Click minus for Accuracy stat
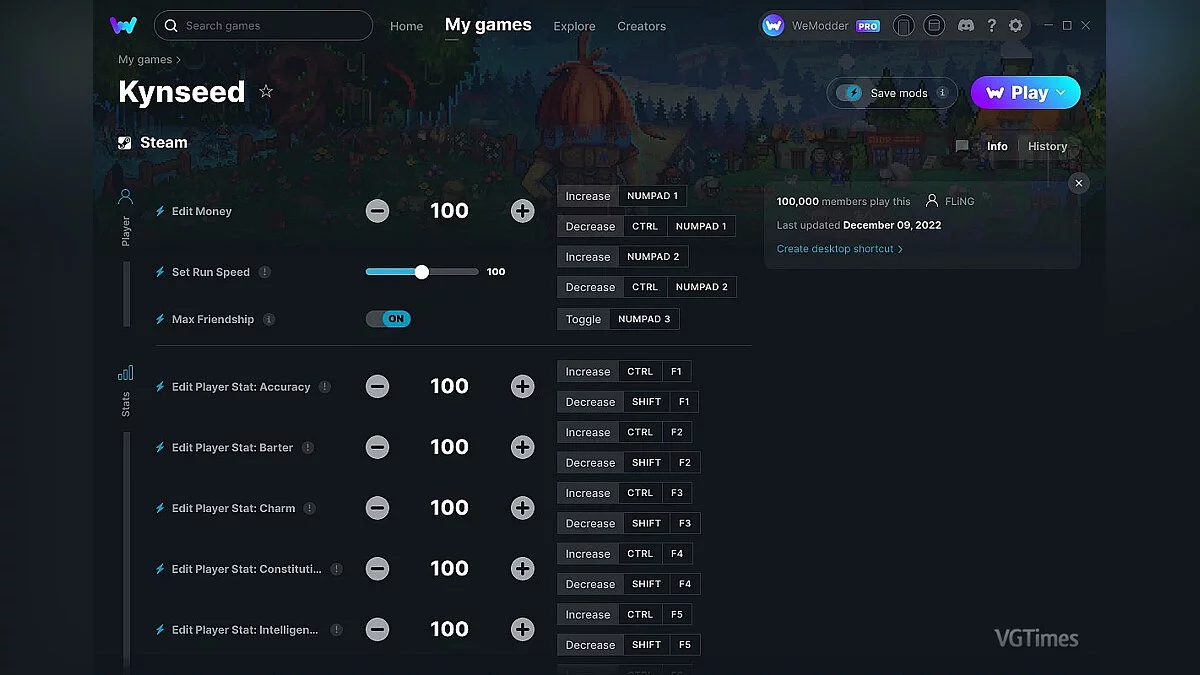Screen dimensions: 1200x675 pyautogui.click(x=377, y=387)
